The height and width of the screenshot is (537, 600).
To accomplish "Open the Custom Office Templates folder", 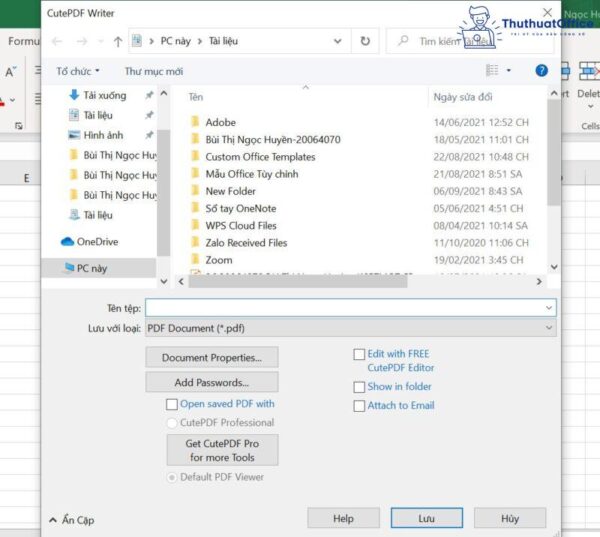I will tap(260, 157).
